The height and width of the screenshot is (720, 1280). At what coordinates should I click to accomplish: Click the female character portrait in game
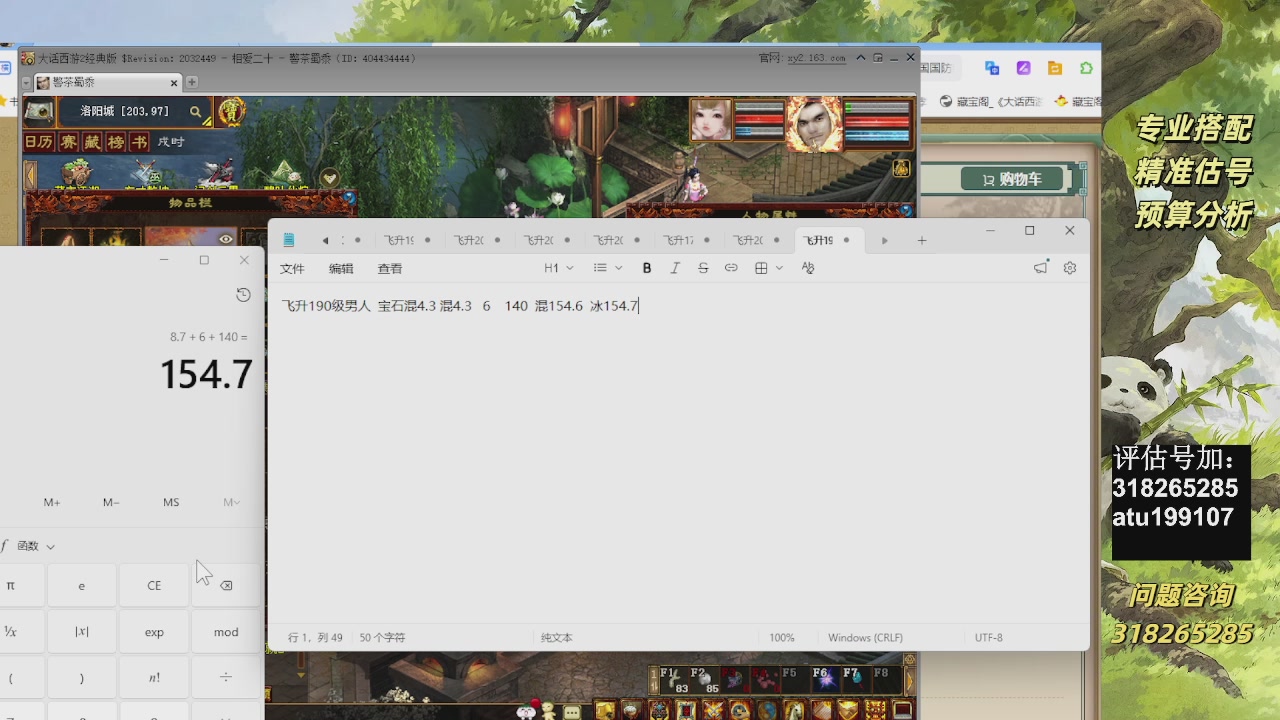[x=711, y=122]
